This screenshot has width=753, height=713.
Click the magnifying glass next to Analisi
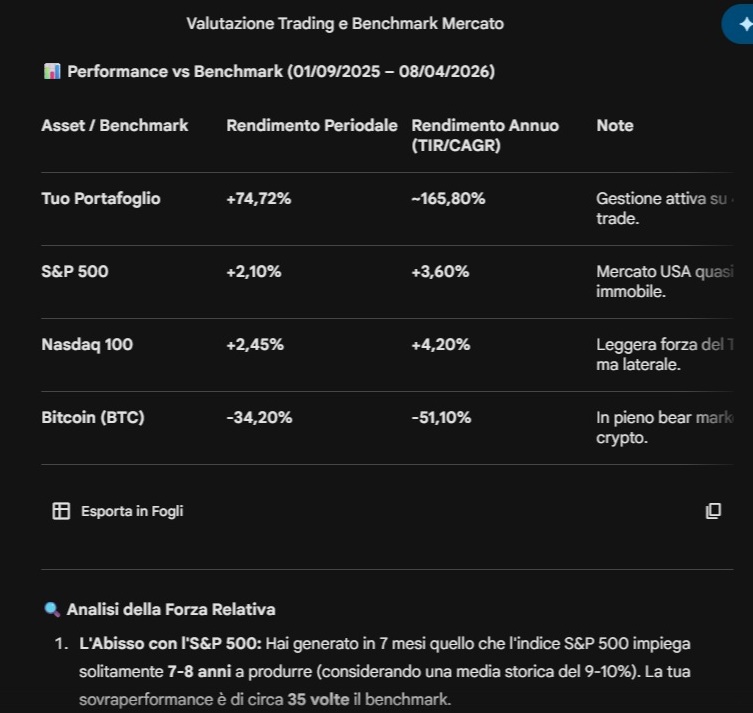coord(52,609)
